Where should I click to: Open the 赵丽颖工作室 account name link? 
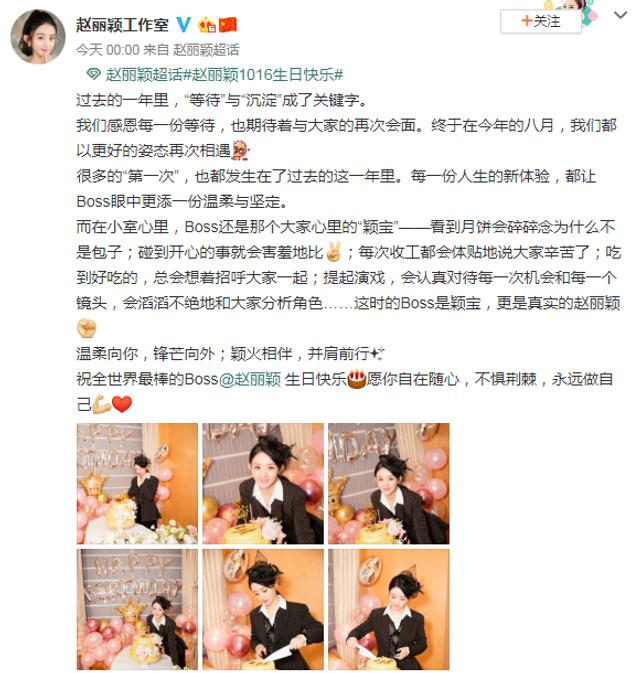click(122, 24)
